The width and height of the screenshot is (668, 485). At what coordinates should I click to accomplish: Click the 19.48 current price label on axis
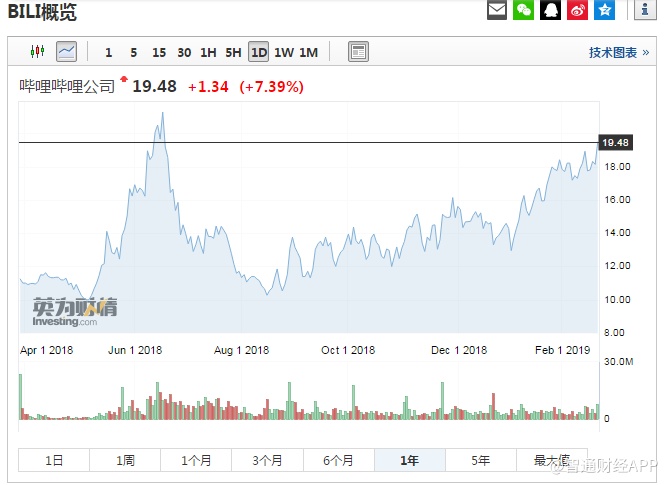coord(615,143)
